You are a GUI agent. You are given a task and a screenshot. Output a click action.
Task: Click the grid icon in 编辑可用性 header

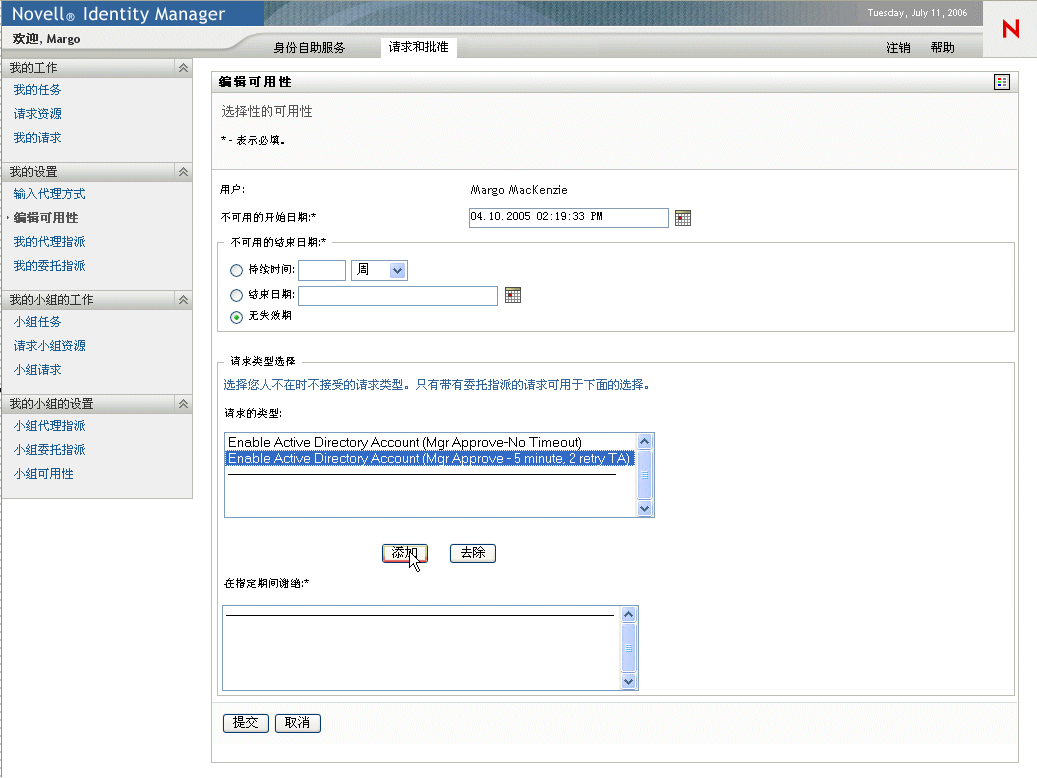[1001, 82]
